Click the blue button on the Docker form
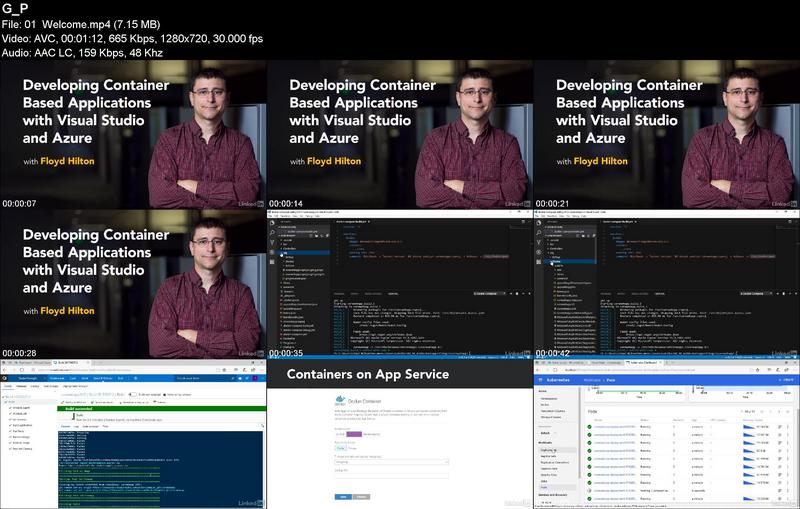This screenshot has width=800, height=509. pyautogui.click(x=343, y=496)
